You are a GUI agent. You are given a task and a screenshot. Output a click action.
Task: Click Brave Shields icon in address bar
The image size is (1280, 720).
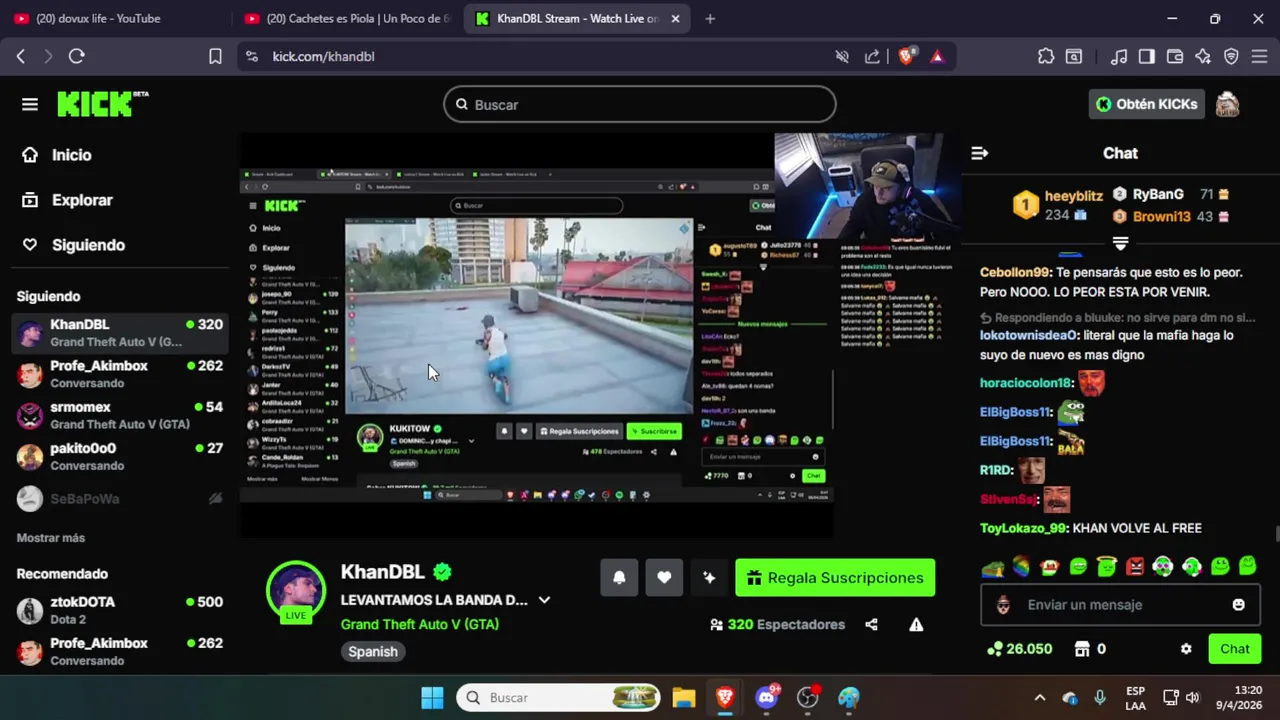(x=907, y=57)
